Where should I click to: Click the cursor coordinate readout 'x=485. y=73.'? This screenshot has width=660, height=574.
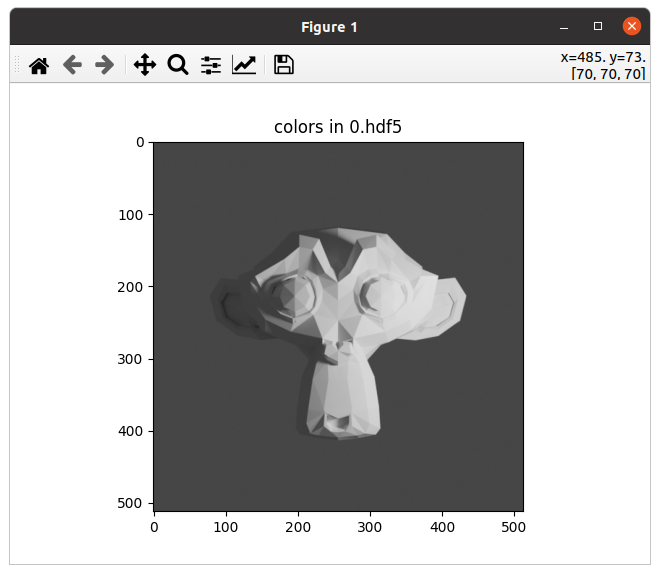603,57
